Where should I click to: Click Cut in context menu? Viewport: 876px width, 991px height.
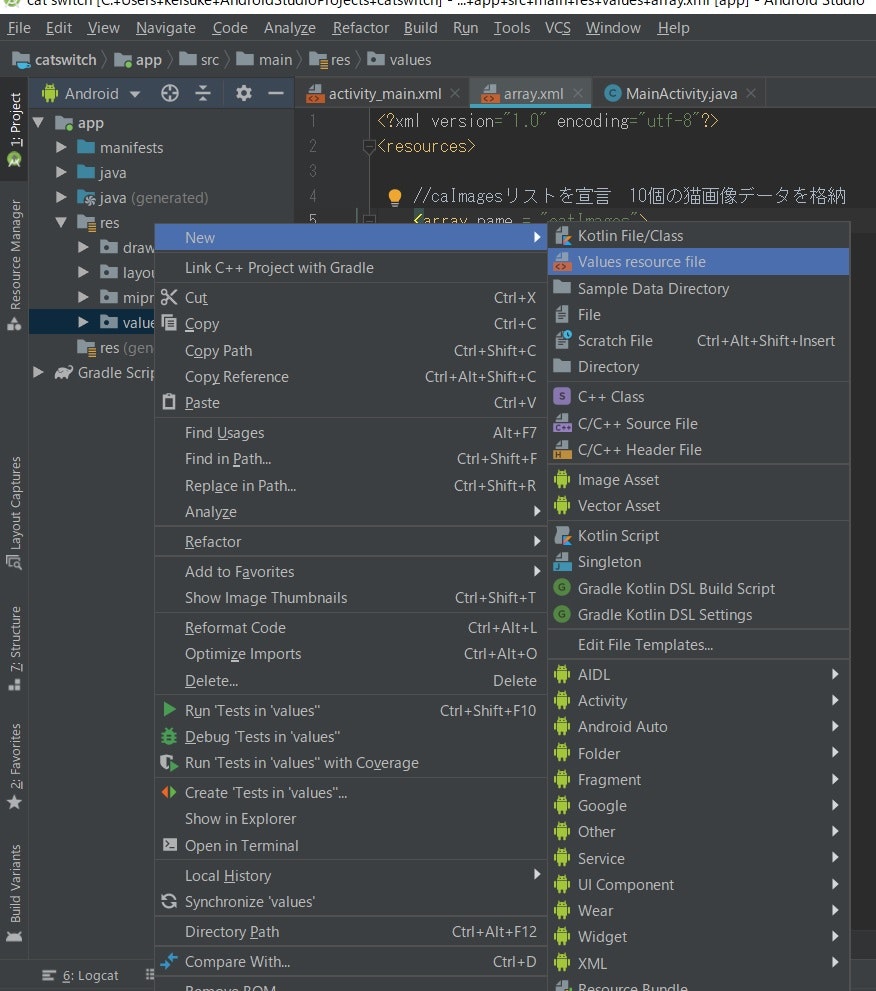351,298
